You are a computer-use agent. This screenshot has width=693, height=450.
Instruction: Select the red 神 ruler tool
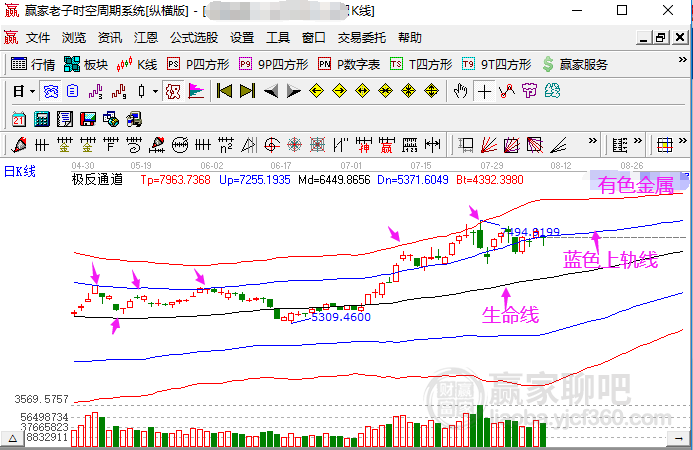point(363,145)
